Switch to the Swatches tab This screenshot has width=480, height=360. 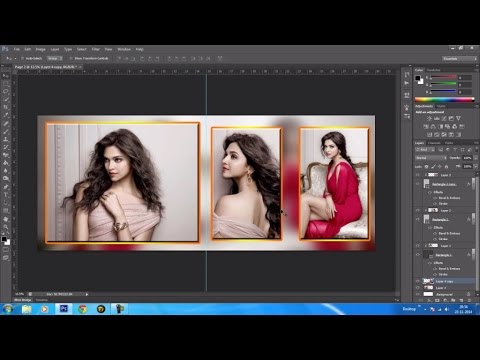[x=433, y=70]
